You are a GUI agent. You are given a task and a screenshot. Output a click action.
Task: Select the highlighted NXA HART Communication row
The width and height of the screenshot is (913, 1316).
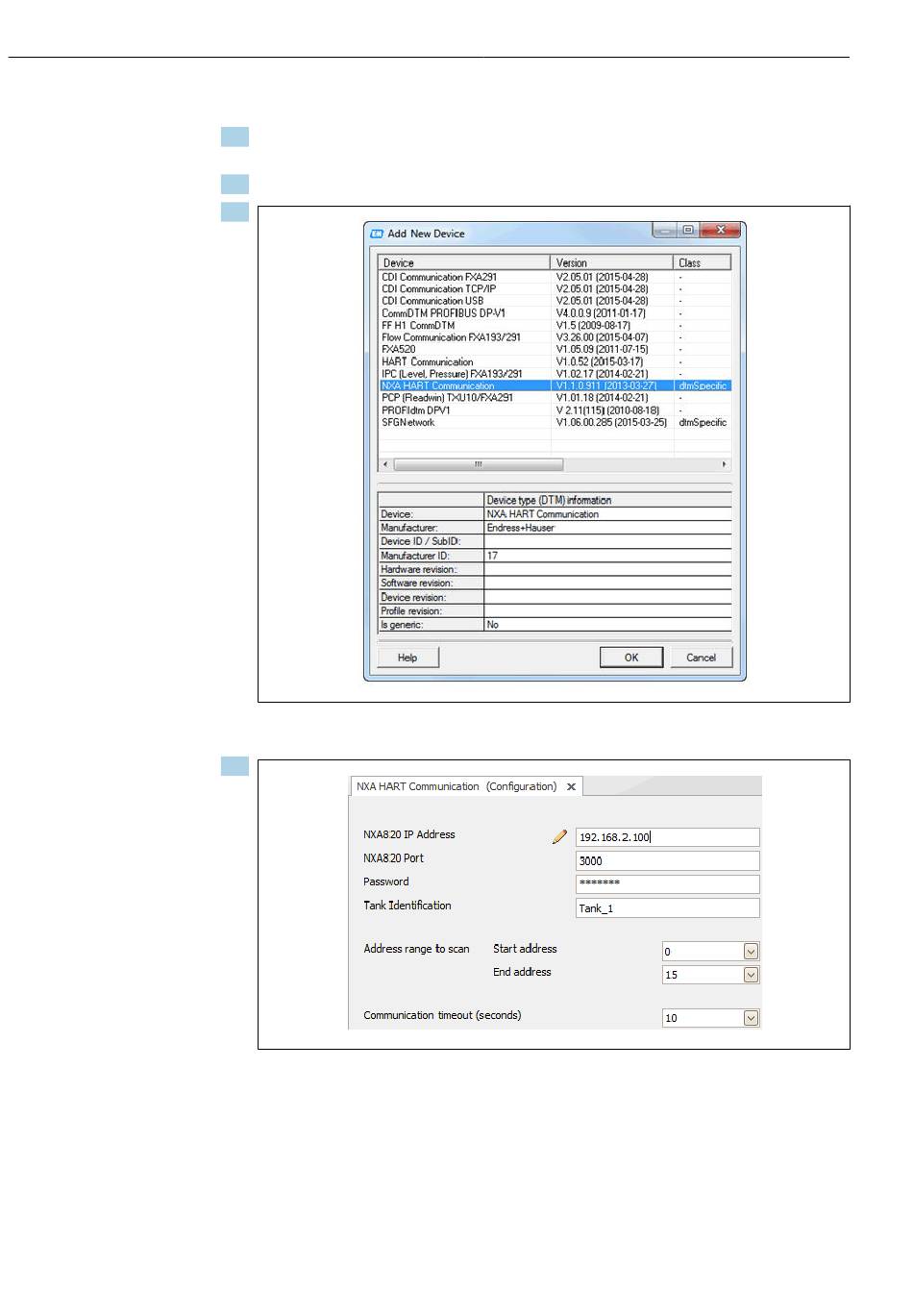pos(555,385)
